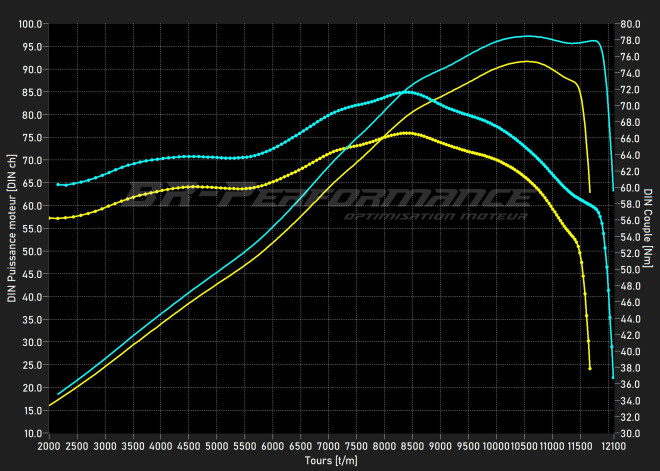660x471 pixels.
Task: Click the DIN Puissance moteur axis title
Action: [12, 228]
